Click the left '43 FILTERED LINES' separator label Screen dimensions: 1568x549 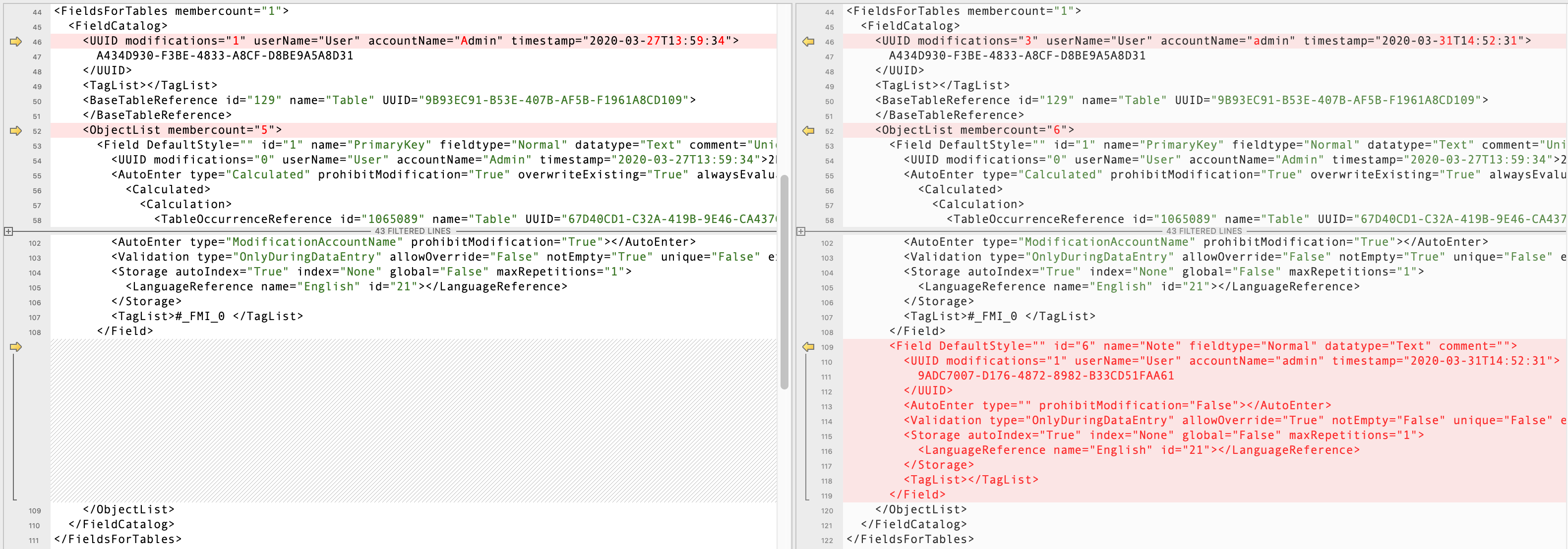[413, 231]
